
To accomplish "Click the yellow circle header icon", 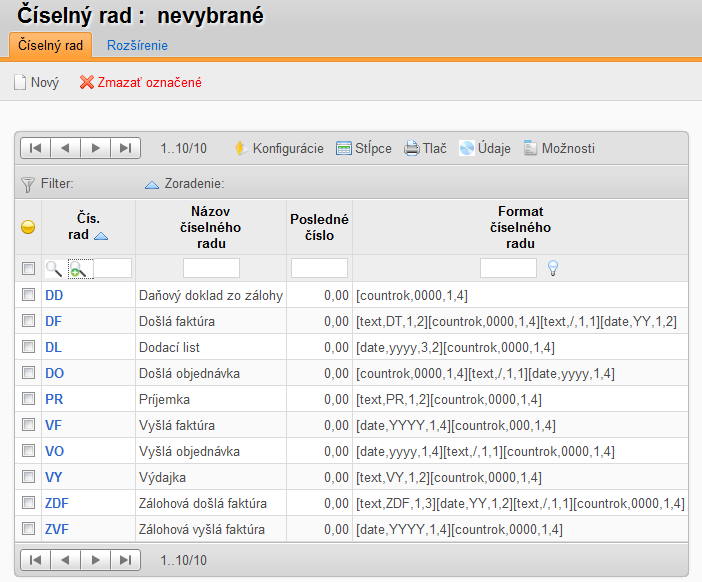I will click(28, 227).
